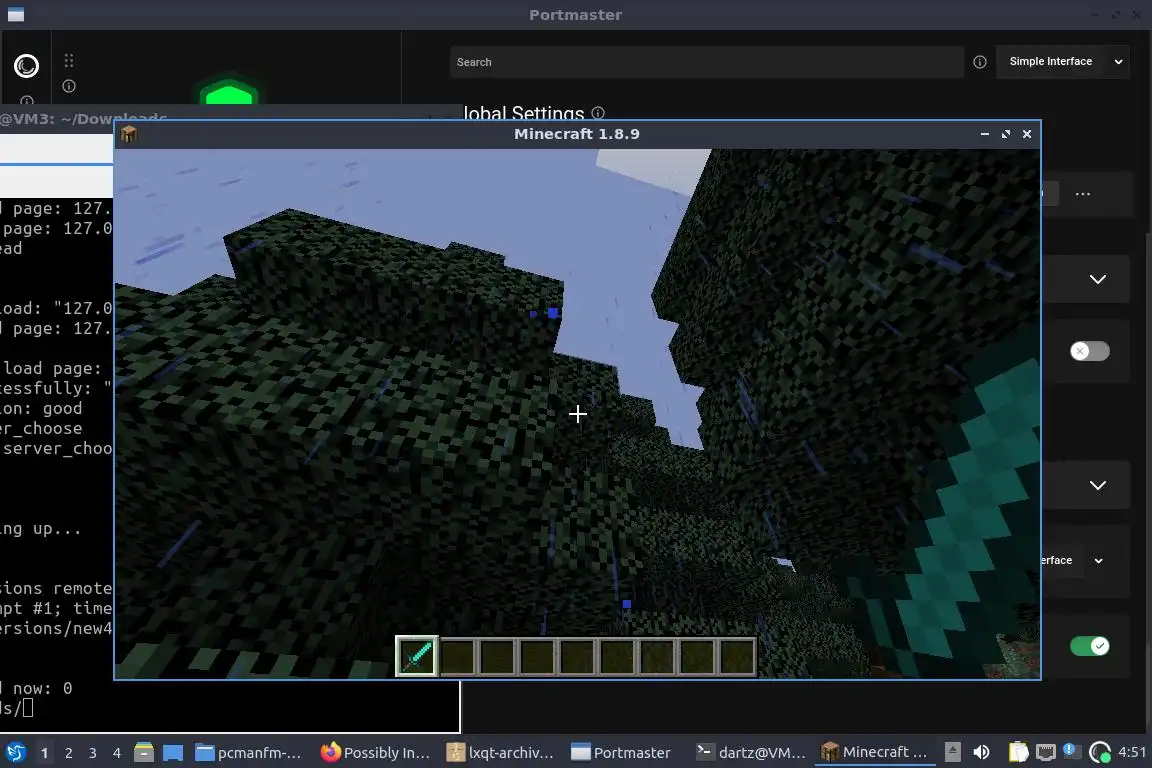Click the Portmaster window menu icon in title bar

(x=15, y=15)
